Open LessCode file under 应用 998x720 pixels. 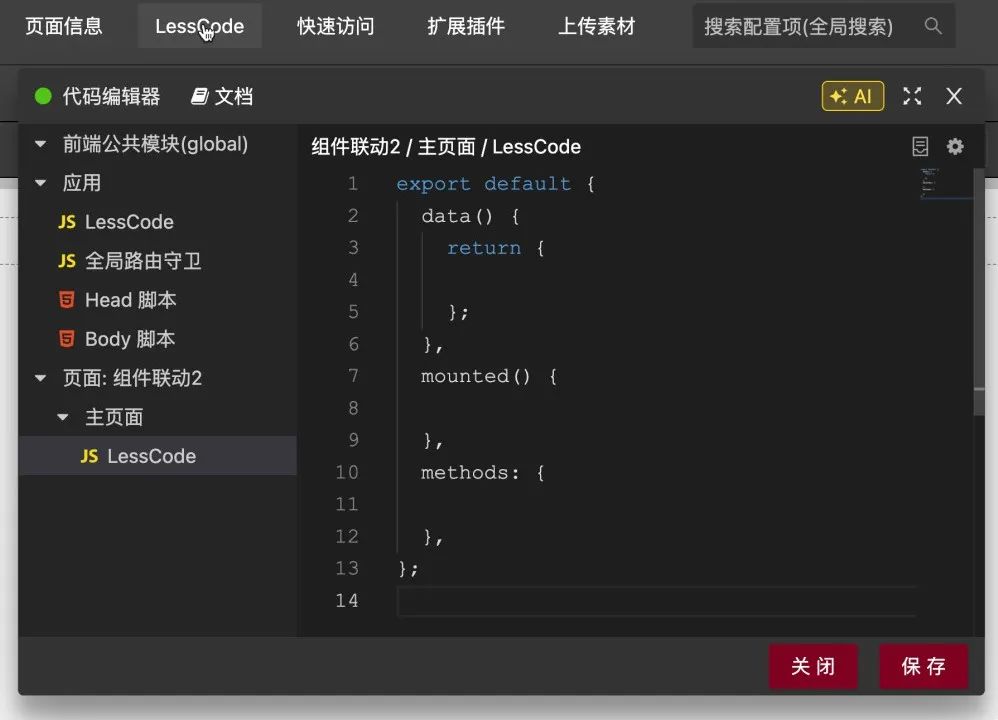[x=129, y=222]
